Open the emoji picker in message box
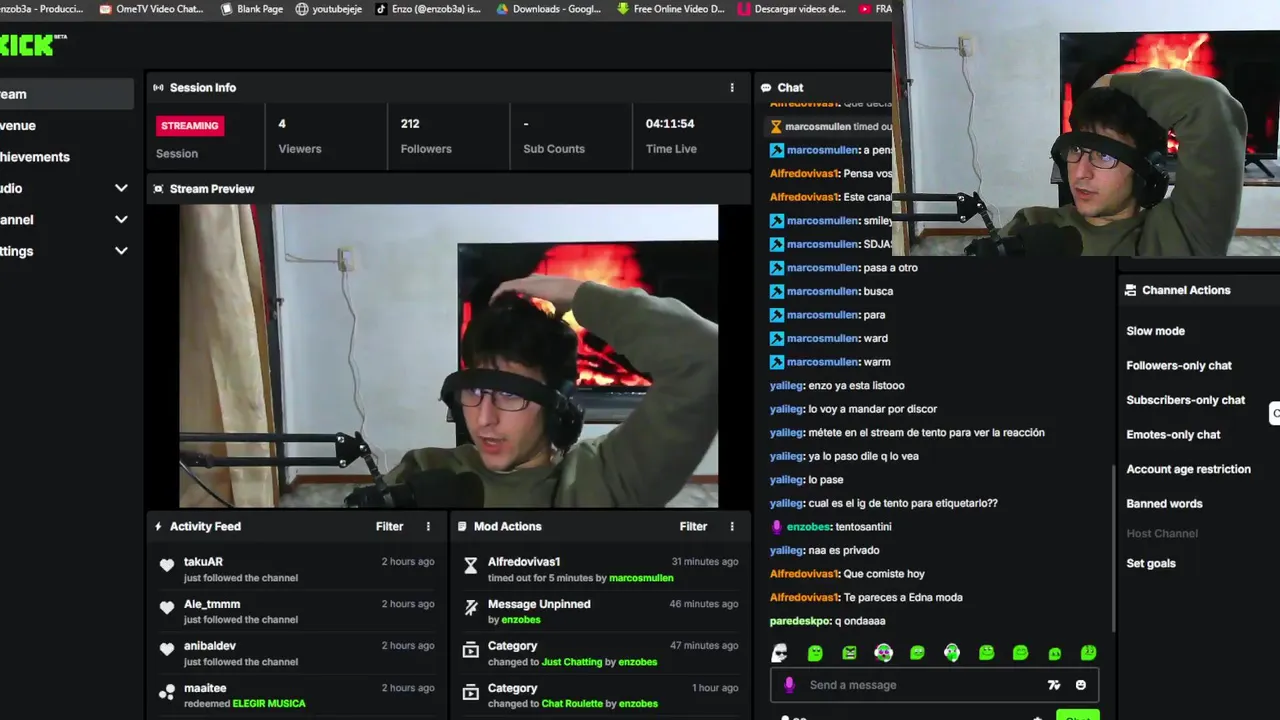1280x720 pixels. point(1081,685)
